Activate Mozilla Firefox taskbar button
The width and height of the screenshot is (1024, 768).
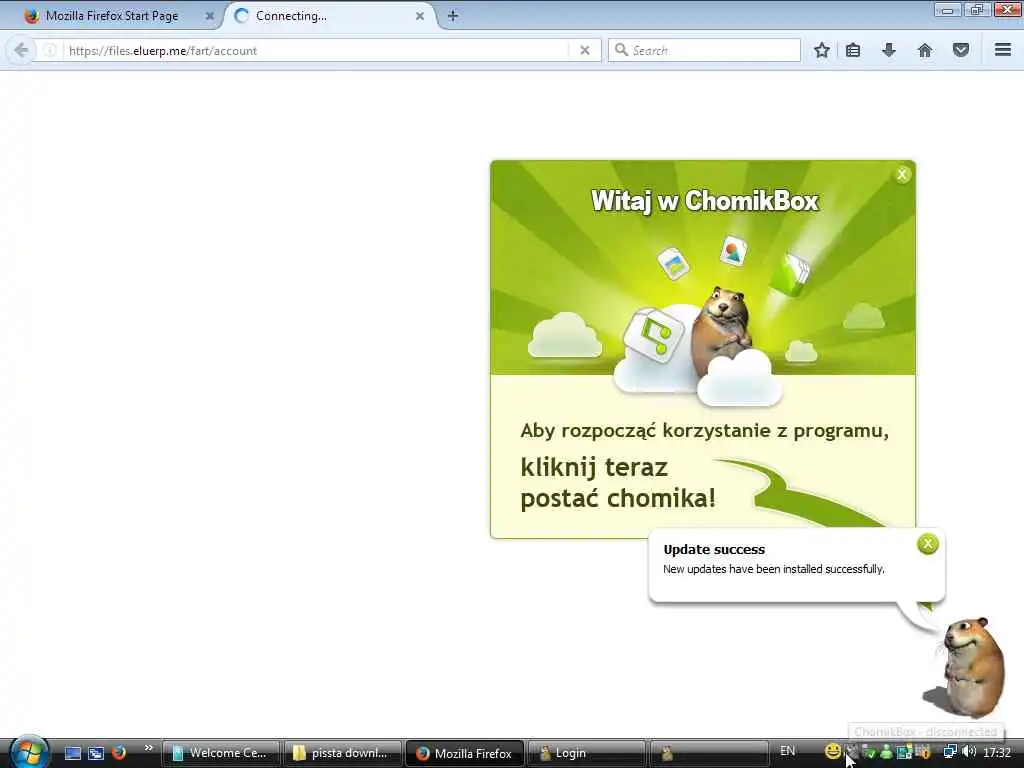click(464, 753)
